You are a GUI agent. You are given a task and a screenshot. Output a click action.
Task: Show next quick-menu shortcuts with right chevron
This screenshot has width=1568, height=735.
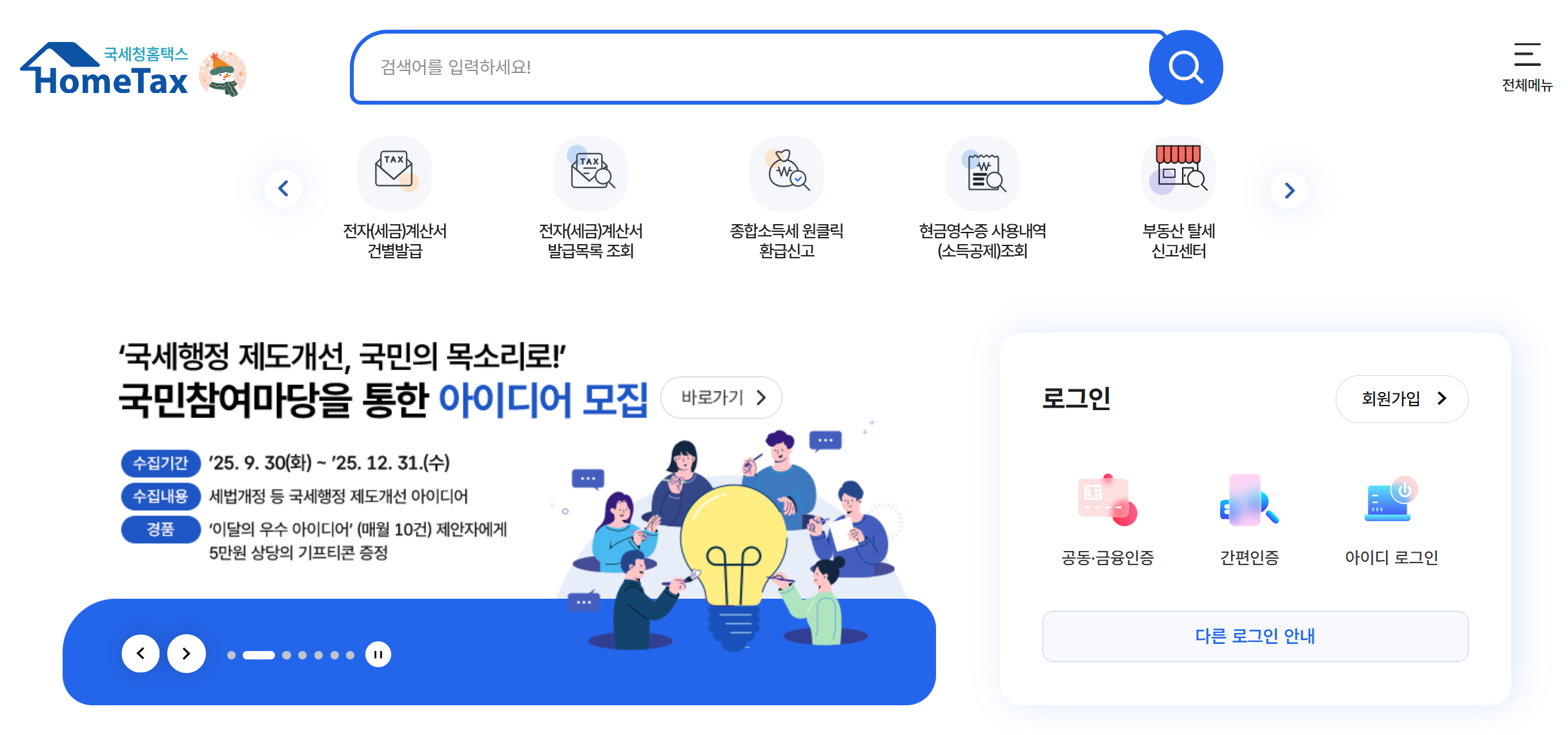(1289, 190)
